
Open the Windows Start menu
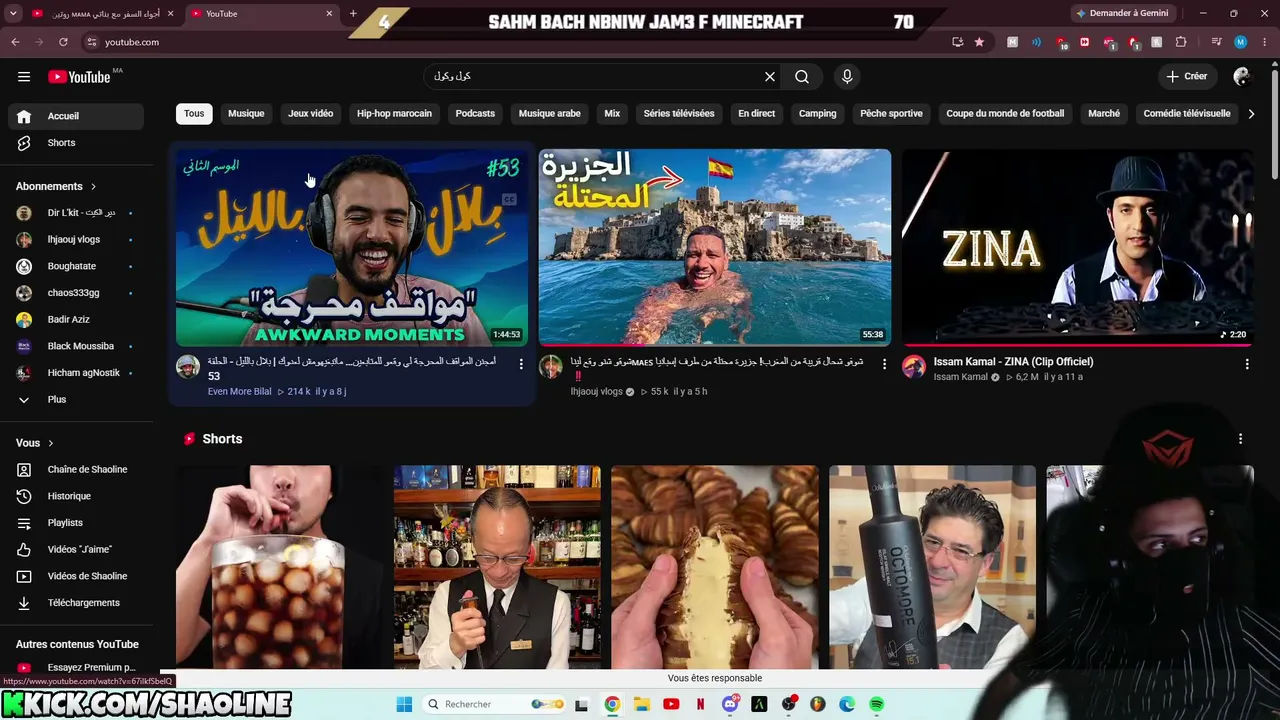coord(404,705)
